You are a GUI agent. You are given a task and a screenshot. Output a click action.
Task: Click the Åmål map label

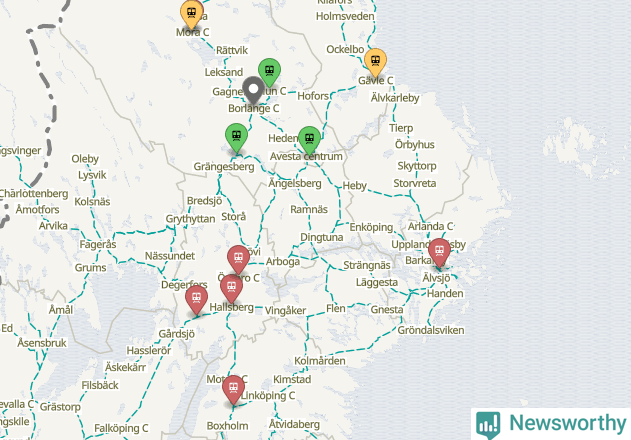pos(61,310)
